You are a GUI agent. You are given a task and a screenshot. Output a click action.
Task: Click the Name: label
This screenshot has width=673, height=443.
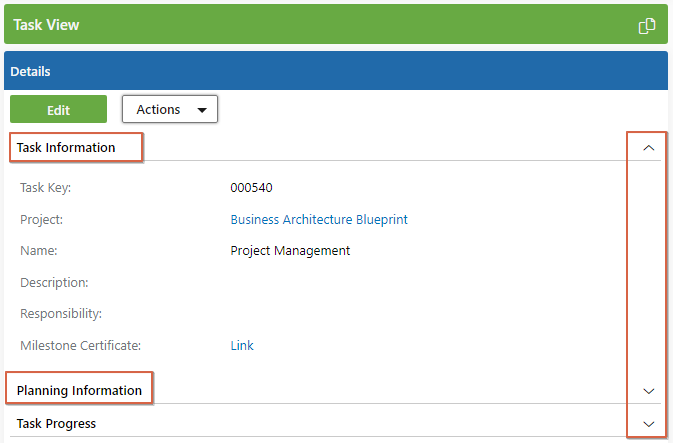click(x=39, y=251)
